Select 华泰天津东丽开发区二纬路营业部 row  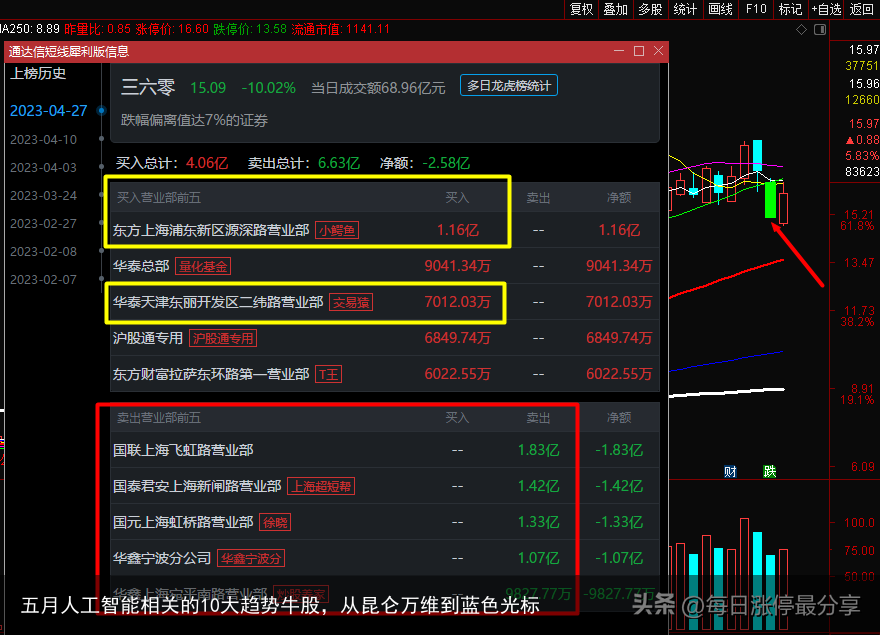pyautogui.click(x=384, y=302)
